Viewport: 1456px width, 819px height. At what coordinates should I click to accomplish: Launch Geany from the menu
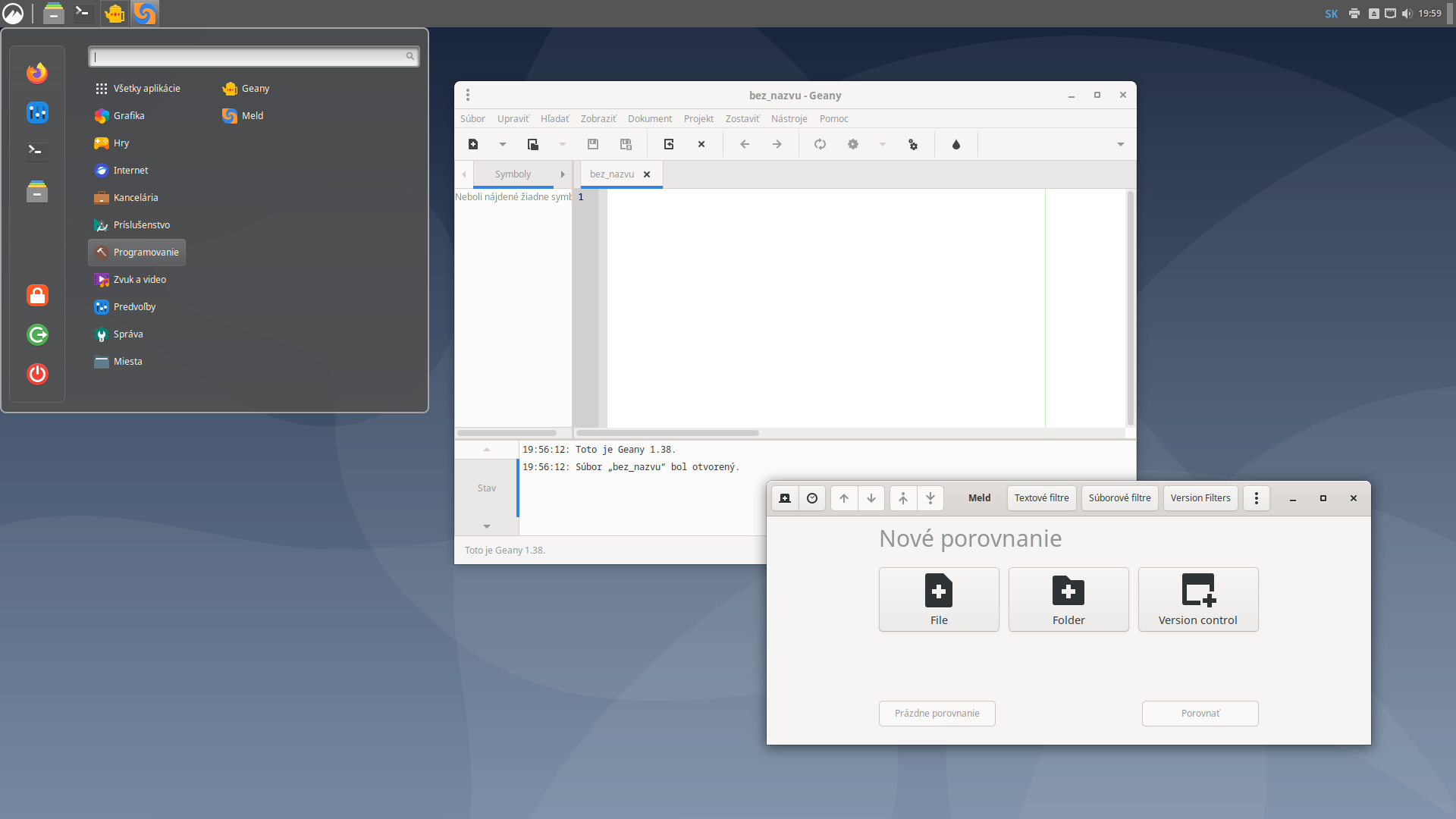(x=246, y=89)
